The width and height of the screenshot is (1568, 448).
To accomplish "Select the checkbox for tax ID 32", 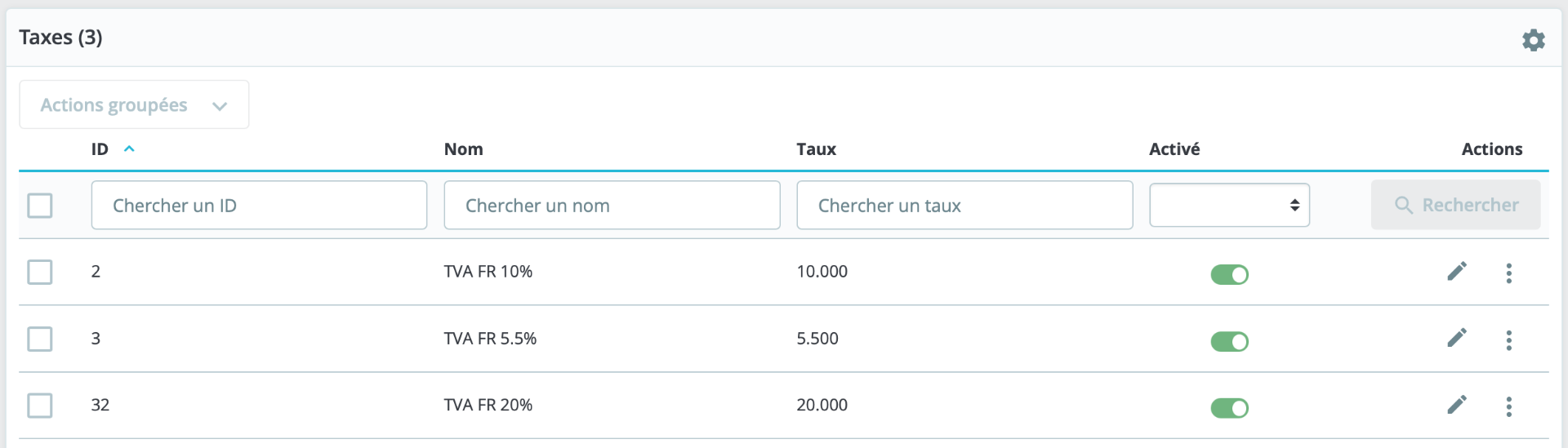I will pos(40,406).
